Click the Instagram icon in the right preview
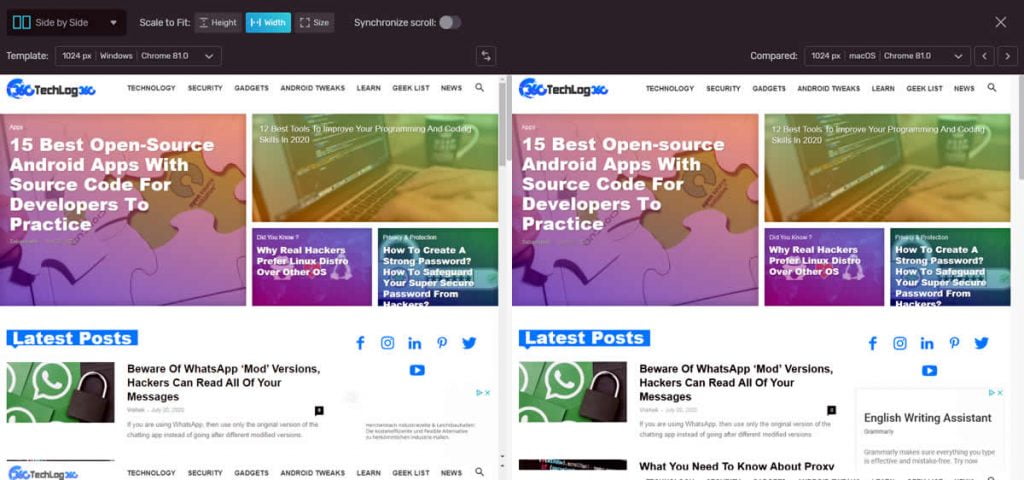Image resolution: width=1024 pixels, height=480 pixels. [900, 343]
